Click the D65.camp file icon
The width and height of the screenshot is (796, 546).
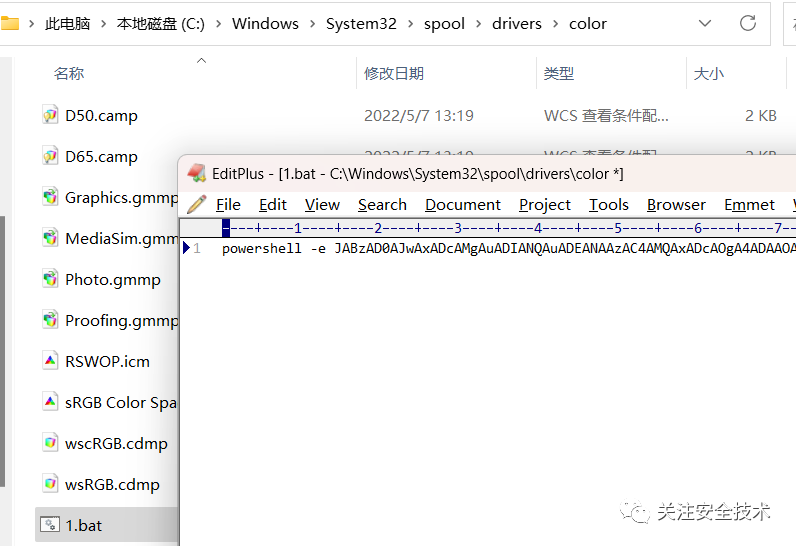click(50, 156)
